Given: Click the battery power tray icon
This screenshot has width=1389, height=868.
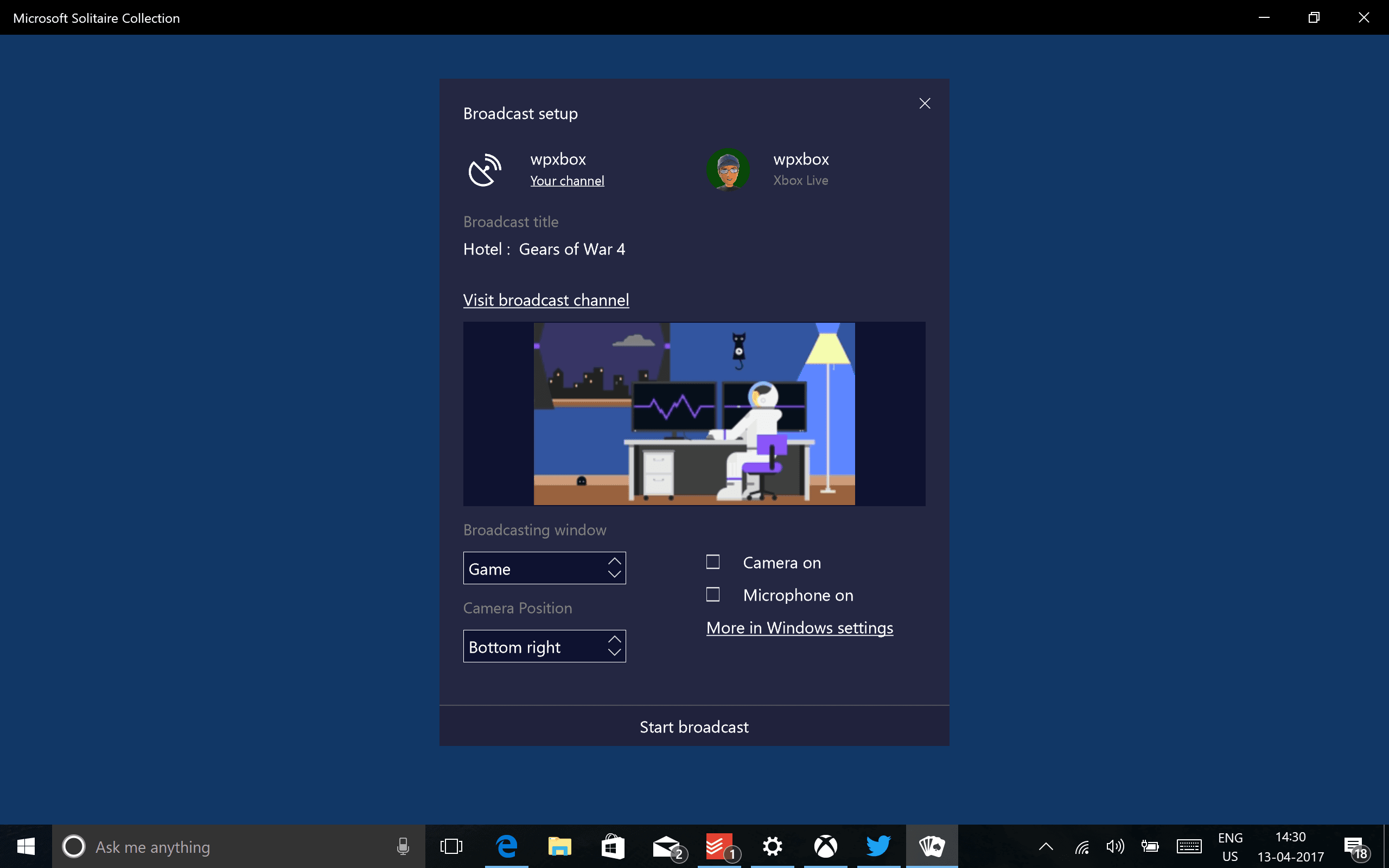Looking at the screenshot, I should click(x=1150, y=846).
